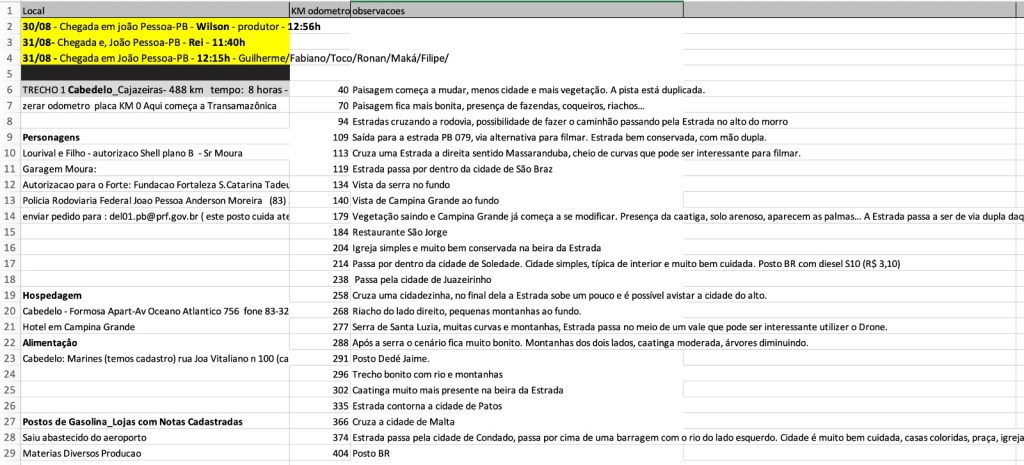This screenshot has height=465, width=1024.
Task: Select the 'Local' header cell
Action: [x=150, y=9]
